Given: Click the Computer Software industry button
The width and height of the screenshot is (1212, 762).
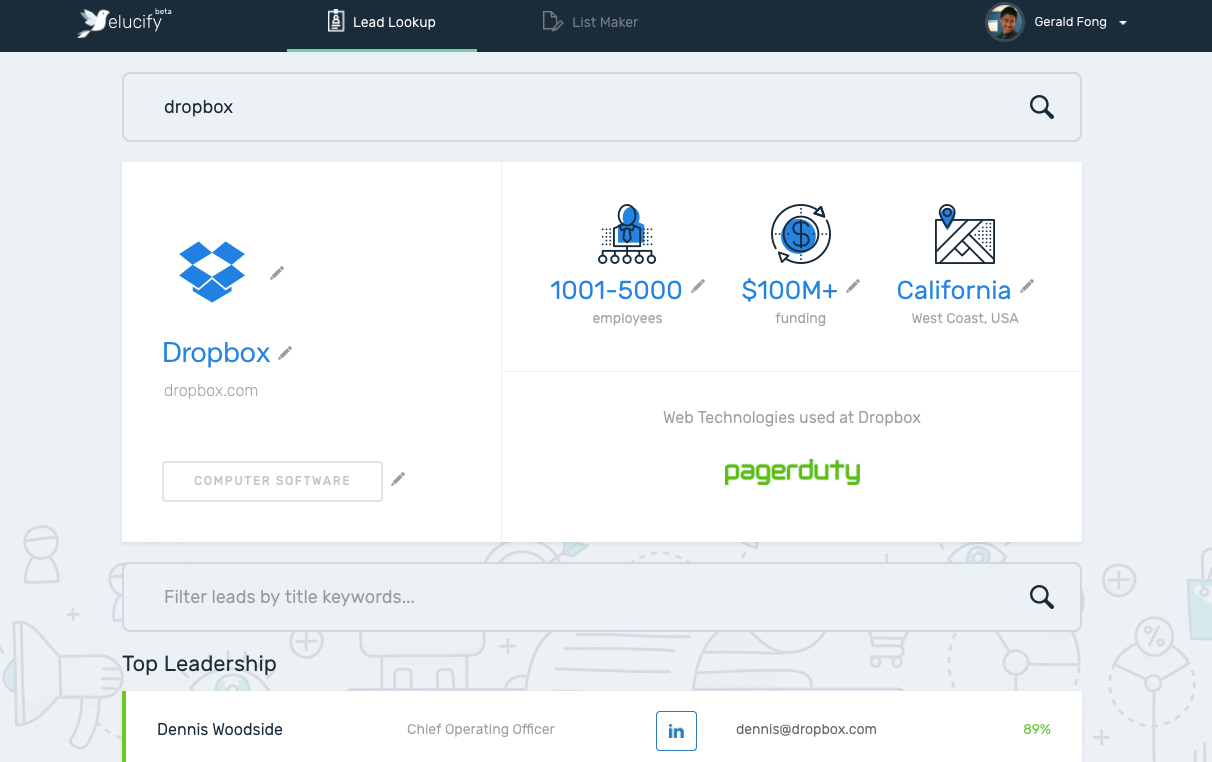Looking at the screenshot, I should tap(272, 481).
